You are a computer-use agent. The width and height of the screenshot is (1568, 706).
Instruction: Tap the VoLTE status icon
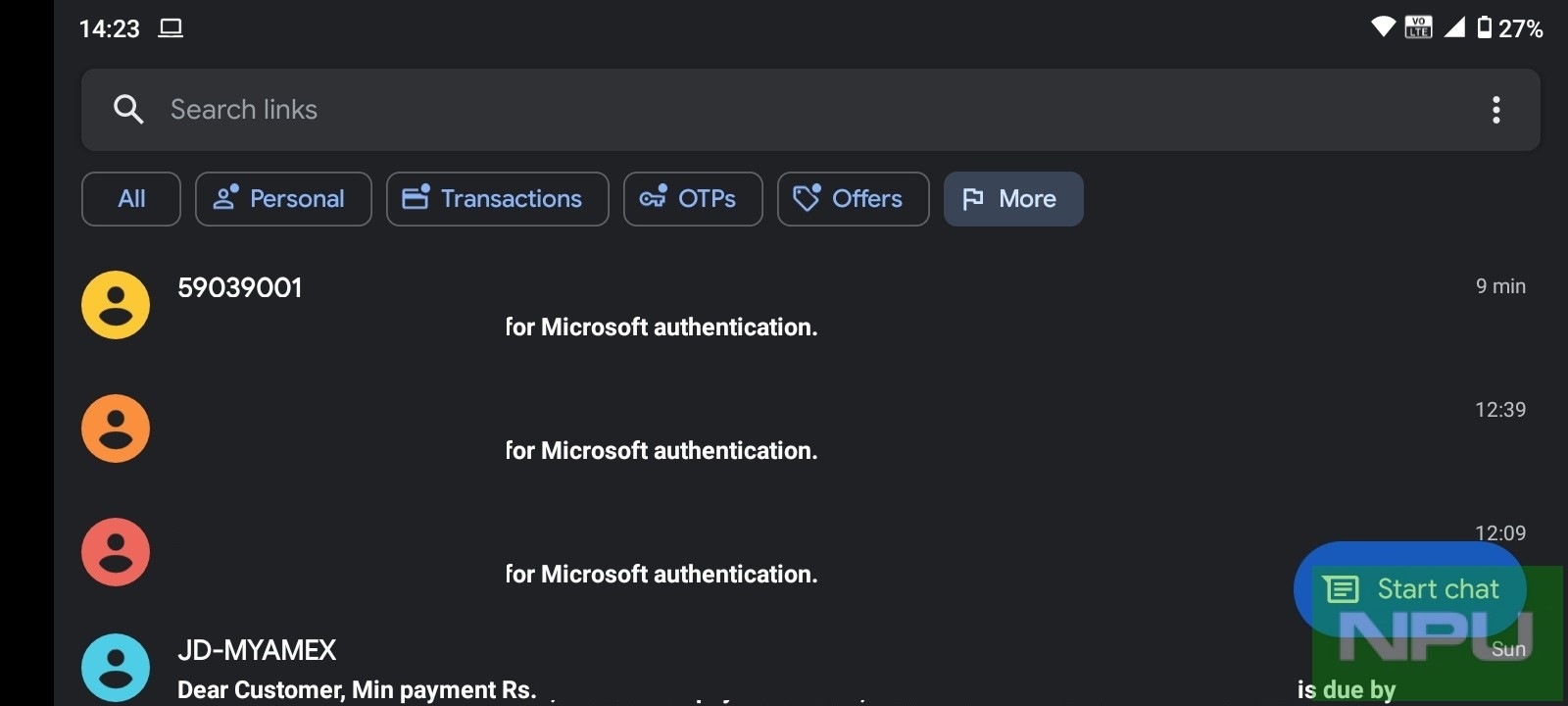click(x=1418, y=27)
